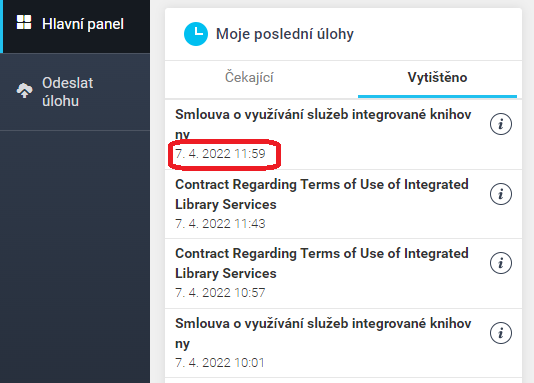This screenshot has height=383, width=534.
Task: Open info for job printed at 10:01
Action: tap(501, 333)
